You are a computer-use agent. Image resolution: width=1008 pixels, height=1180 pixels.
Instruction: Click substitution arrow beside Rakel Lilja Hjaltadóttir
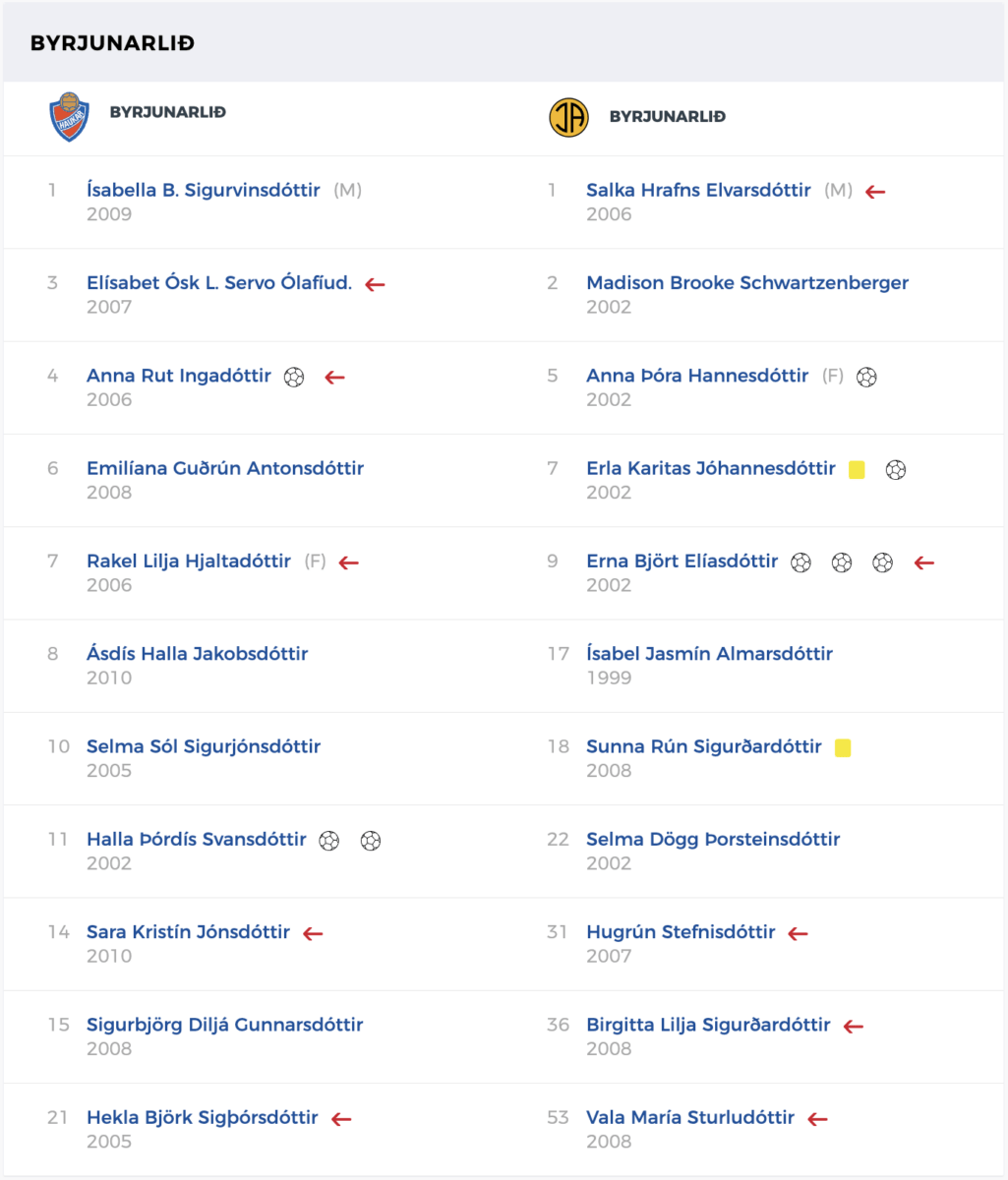[348, 562]
